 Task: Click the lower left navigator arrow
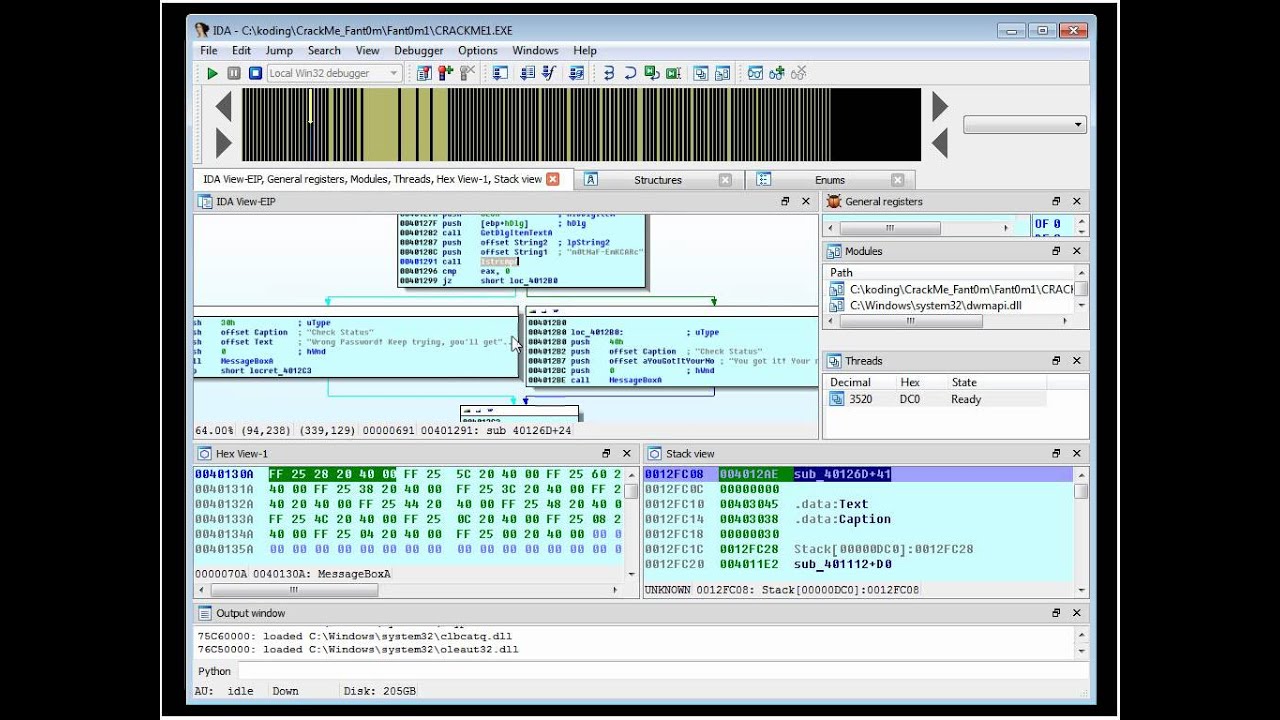[223, 143]
